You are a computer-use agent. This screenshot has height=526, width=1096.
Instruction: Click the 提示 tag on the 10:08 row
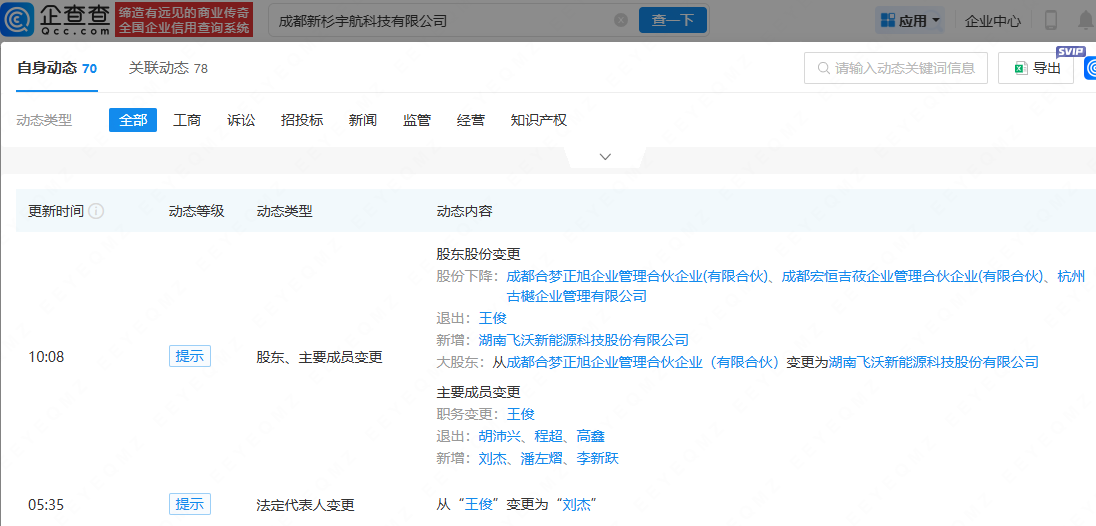click(190, 357)
